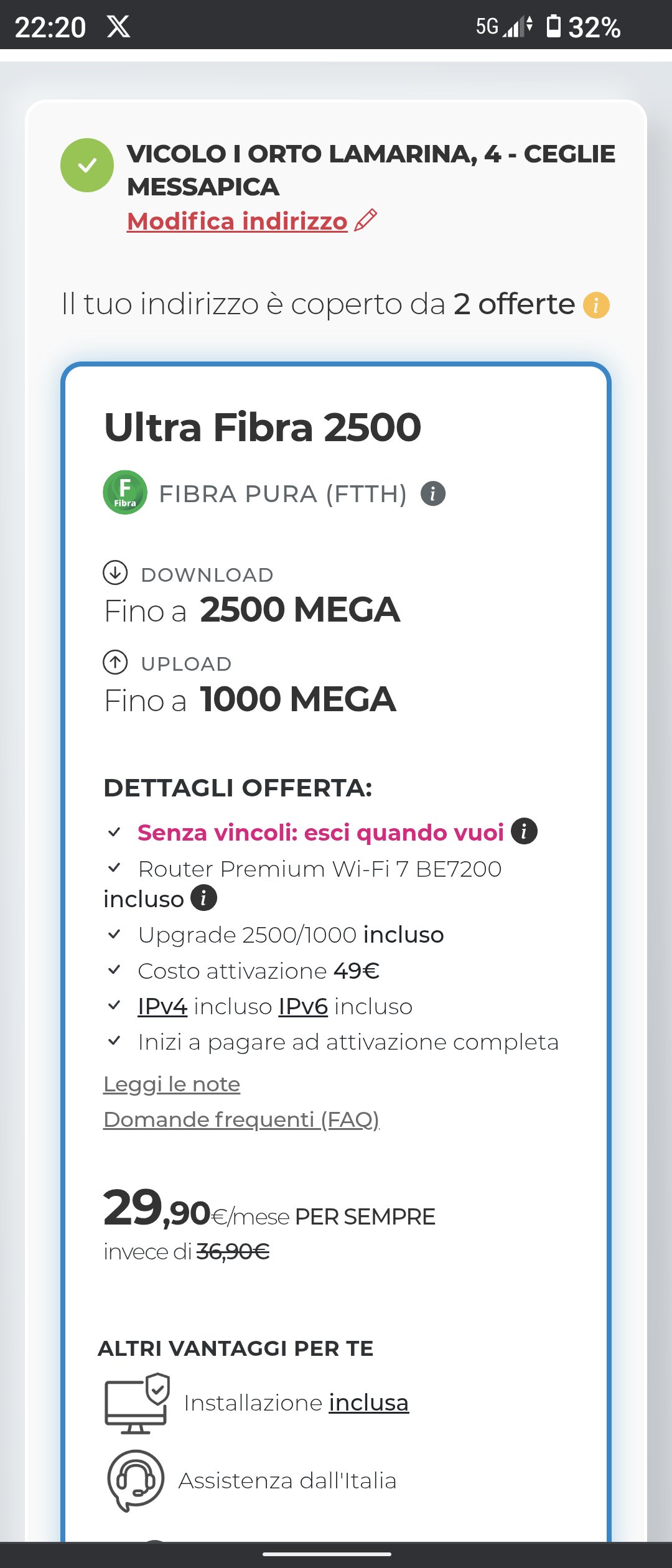Image resolution: width=672 pixels, height=1568 pixels.
Task: Open the yellow info icon beside 2 offerte
Action: [596, 305]
